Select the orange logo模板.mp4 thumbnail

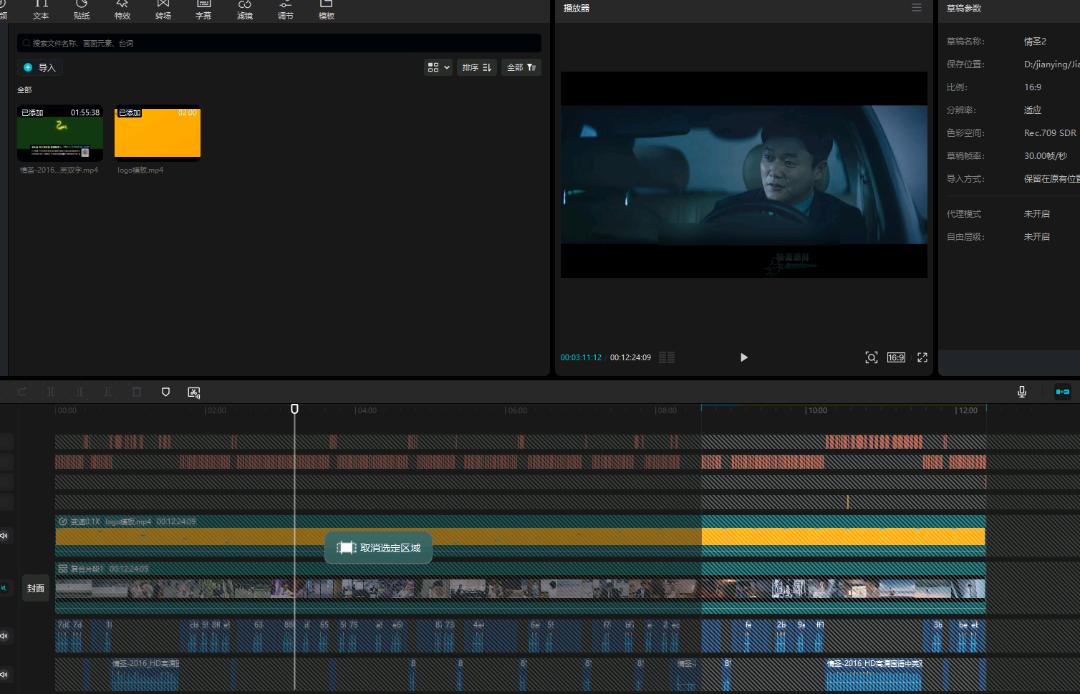pos(157,132)
